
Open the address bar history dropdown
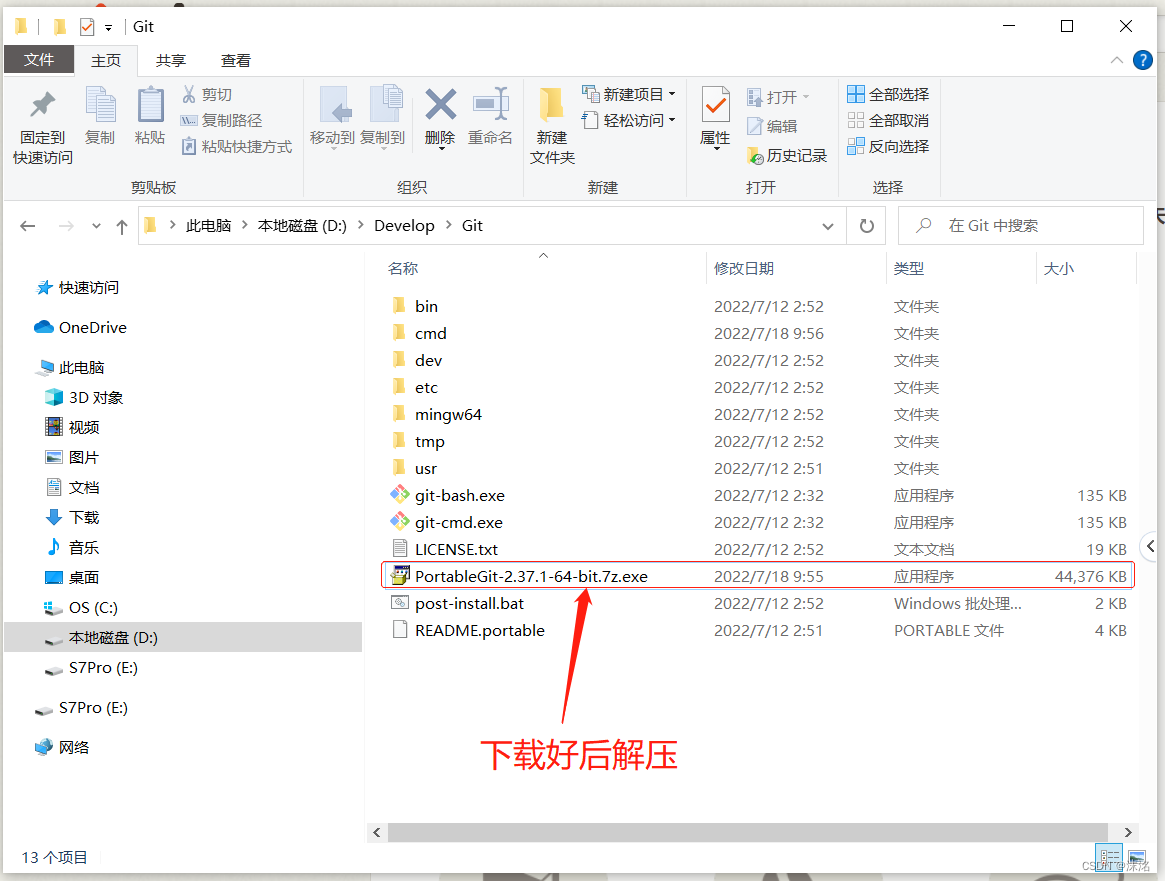[x=828, y=227]
